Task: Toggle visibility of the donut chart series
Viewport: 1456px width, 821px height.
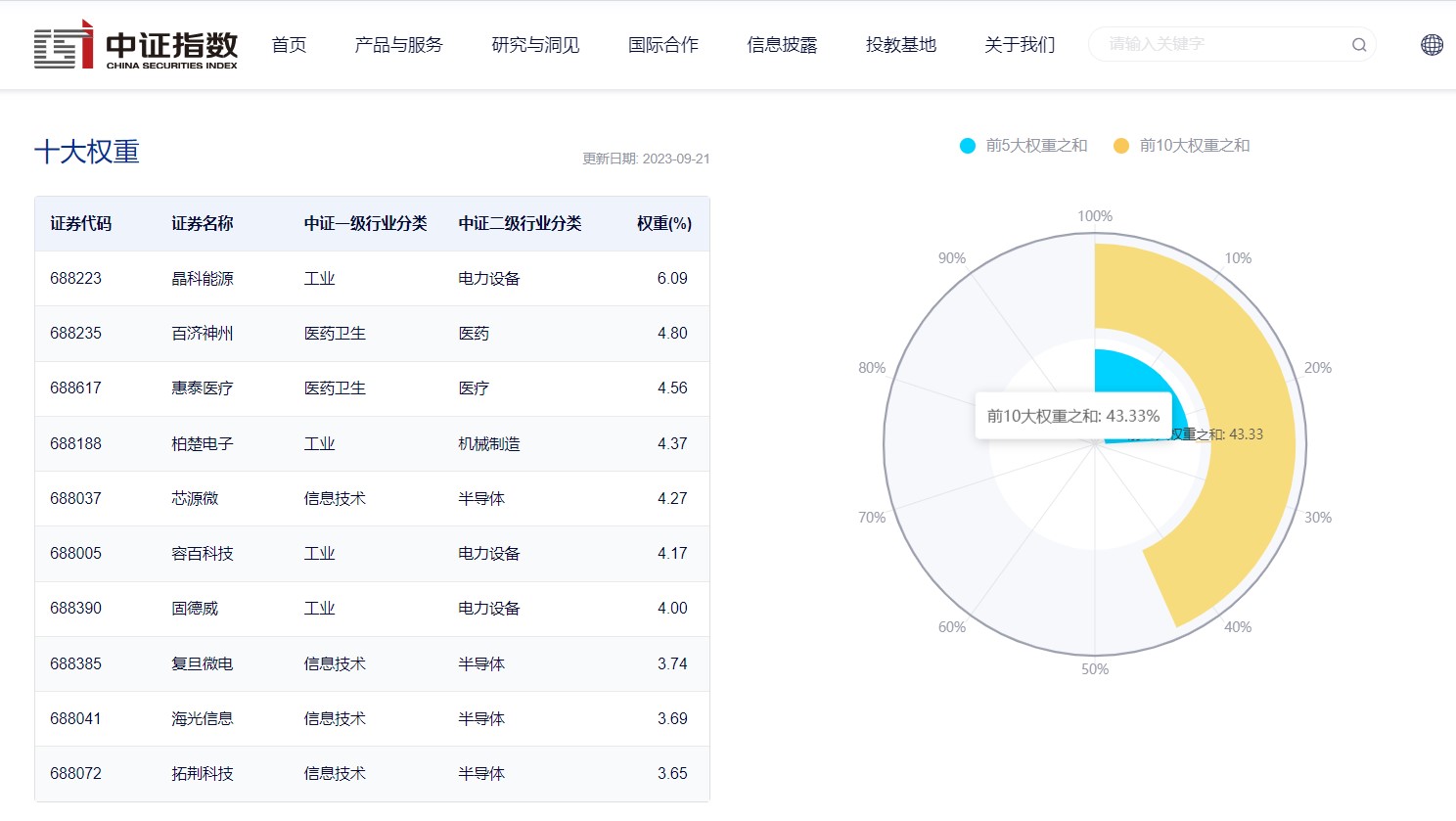Action: [x=1180, y=145]
